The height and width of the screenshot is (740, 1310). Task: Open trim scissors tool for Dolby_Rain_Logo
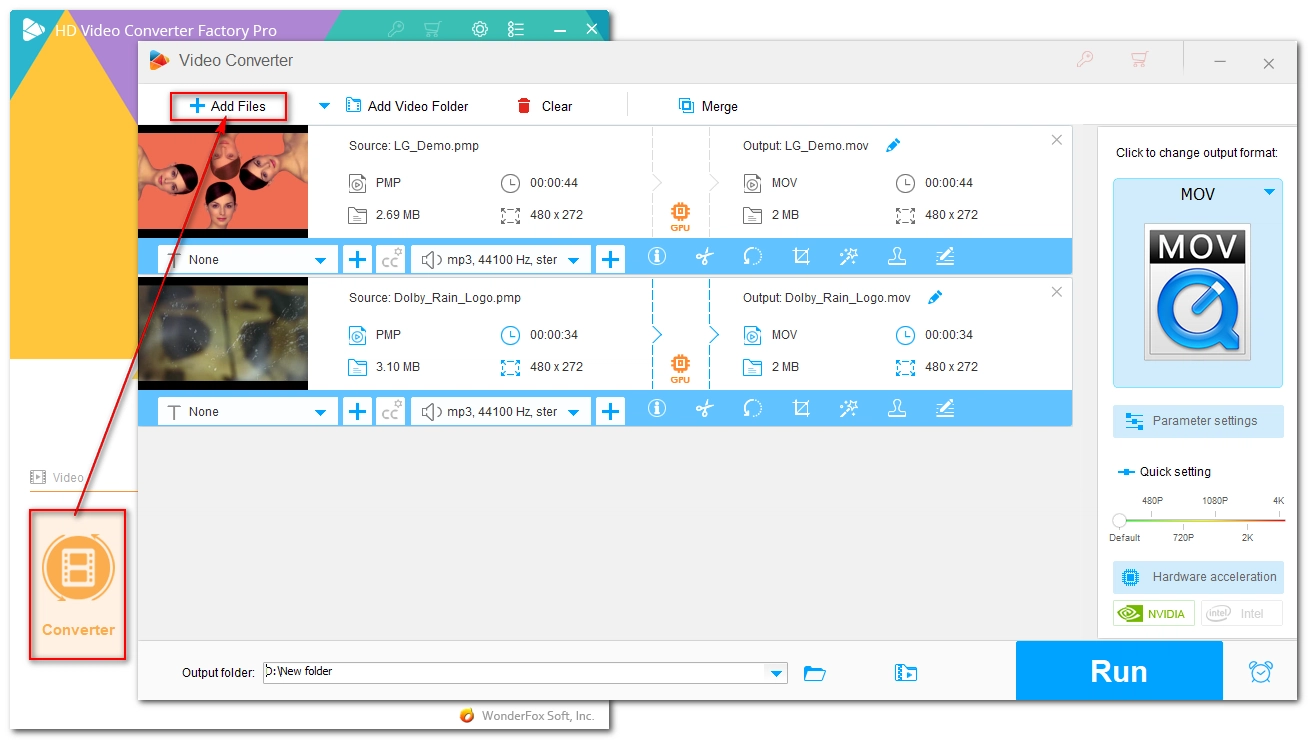[x=705, y=409]
